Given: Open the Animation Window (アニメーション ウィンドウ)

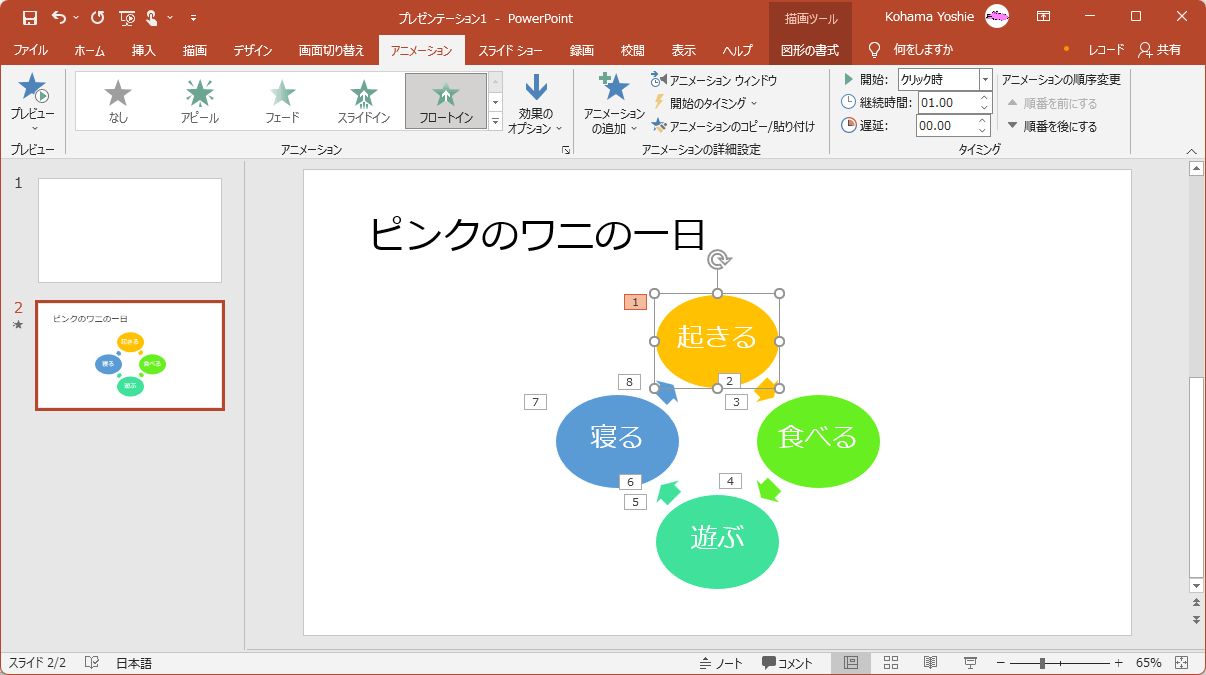Looking at the screenshot, I should click(x=714, y=80).
